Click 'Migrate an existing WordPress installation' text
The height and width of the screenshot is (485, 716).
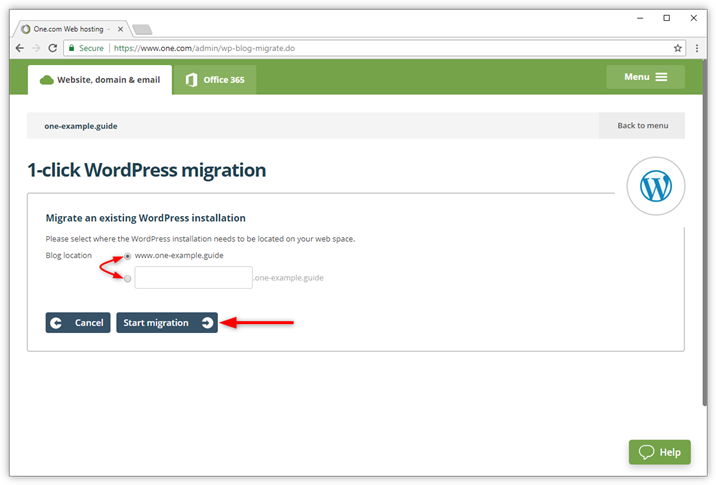point(146,218)
